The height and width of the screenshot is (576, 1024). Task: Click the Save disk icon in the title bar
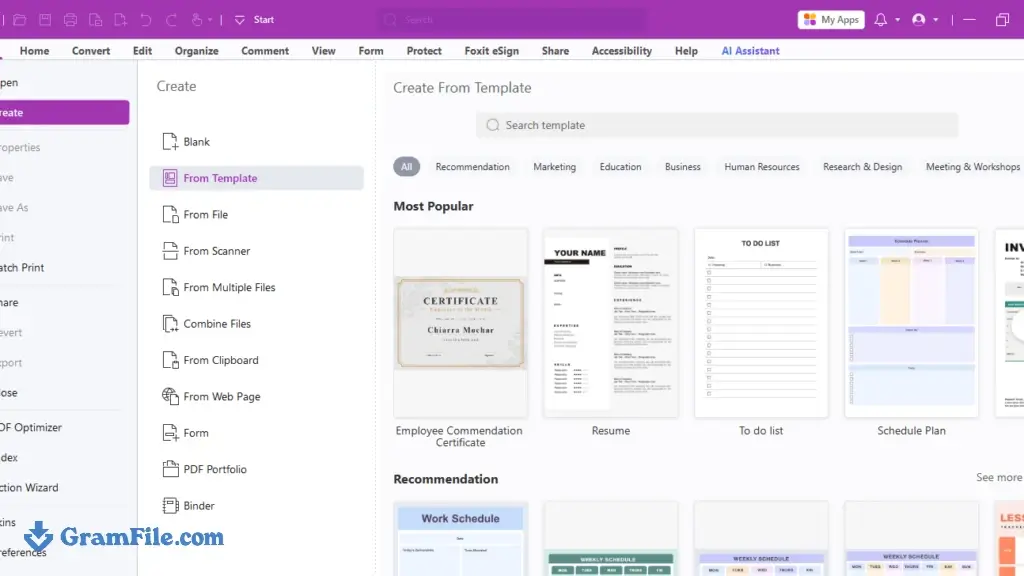[x=45, y=20]
